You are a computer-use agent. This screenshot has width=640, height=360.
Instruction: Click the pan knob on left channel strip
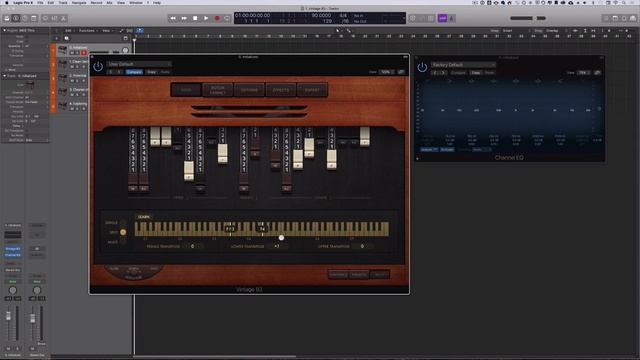[x=13, y=290]
